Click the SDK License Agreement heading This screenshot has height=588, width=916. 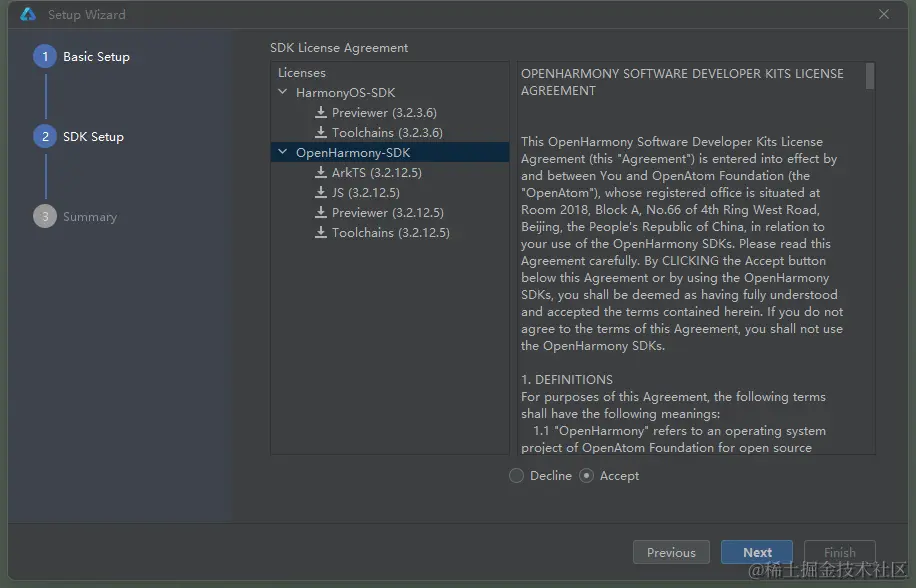pos(339,48)
